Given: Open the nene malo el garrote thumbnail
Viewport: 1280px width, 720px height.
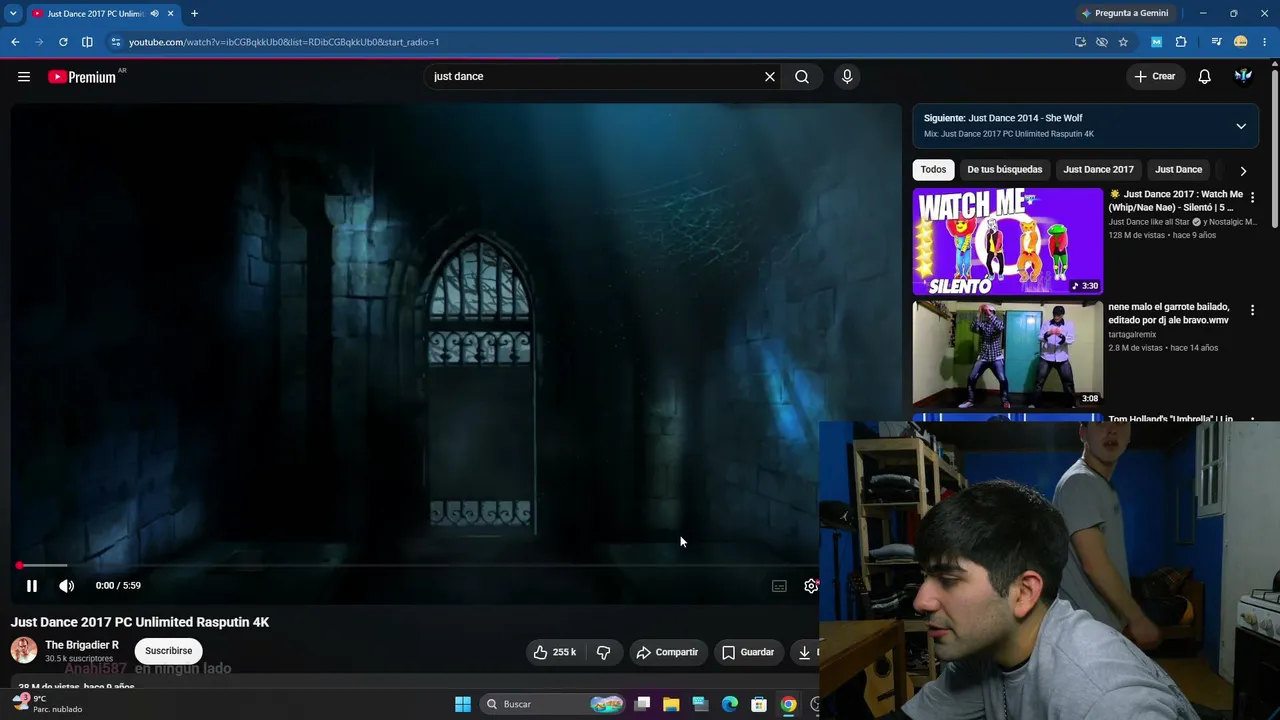Looking at the screenshot, I should click(x=1008, y=355).
